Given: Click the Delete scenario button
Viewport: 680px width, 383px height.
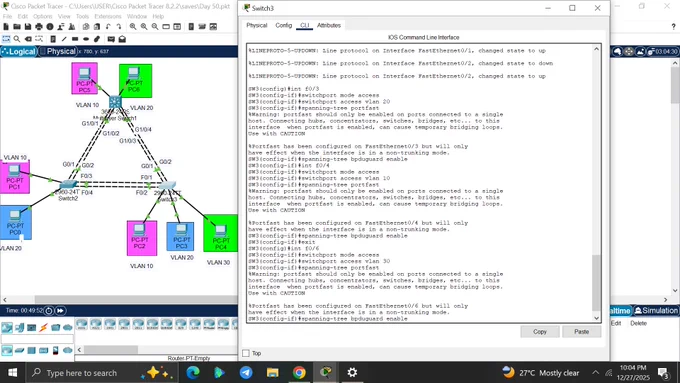Looking at the screenshot, I should click(638, 323).
